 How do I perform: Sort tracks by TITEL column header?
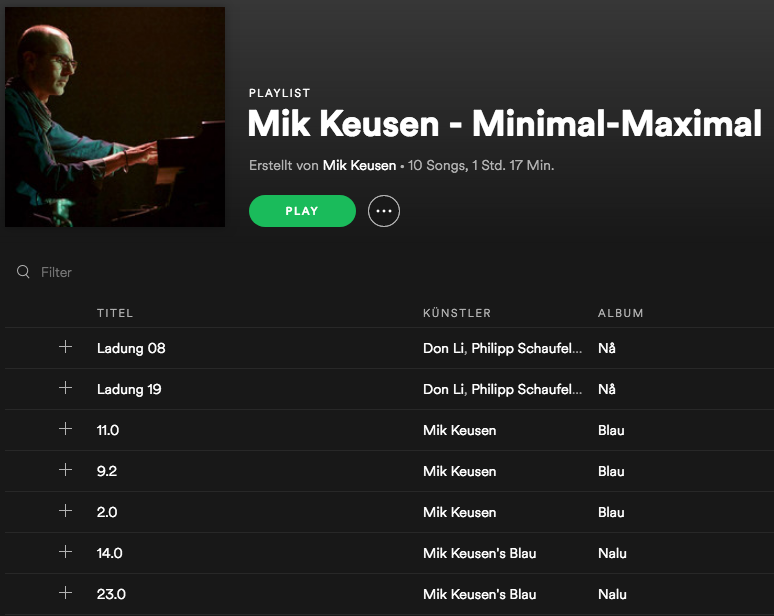pos(115,313)
